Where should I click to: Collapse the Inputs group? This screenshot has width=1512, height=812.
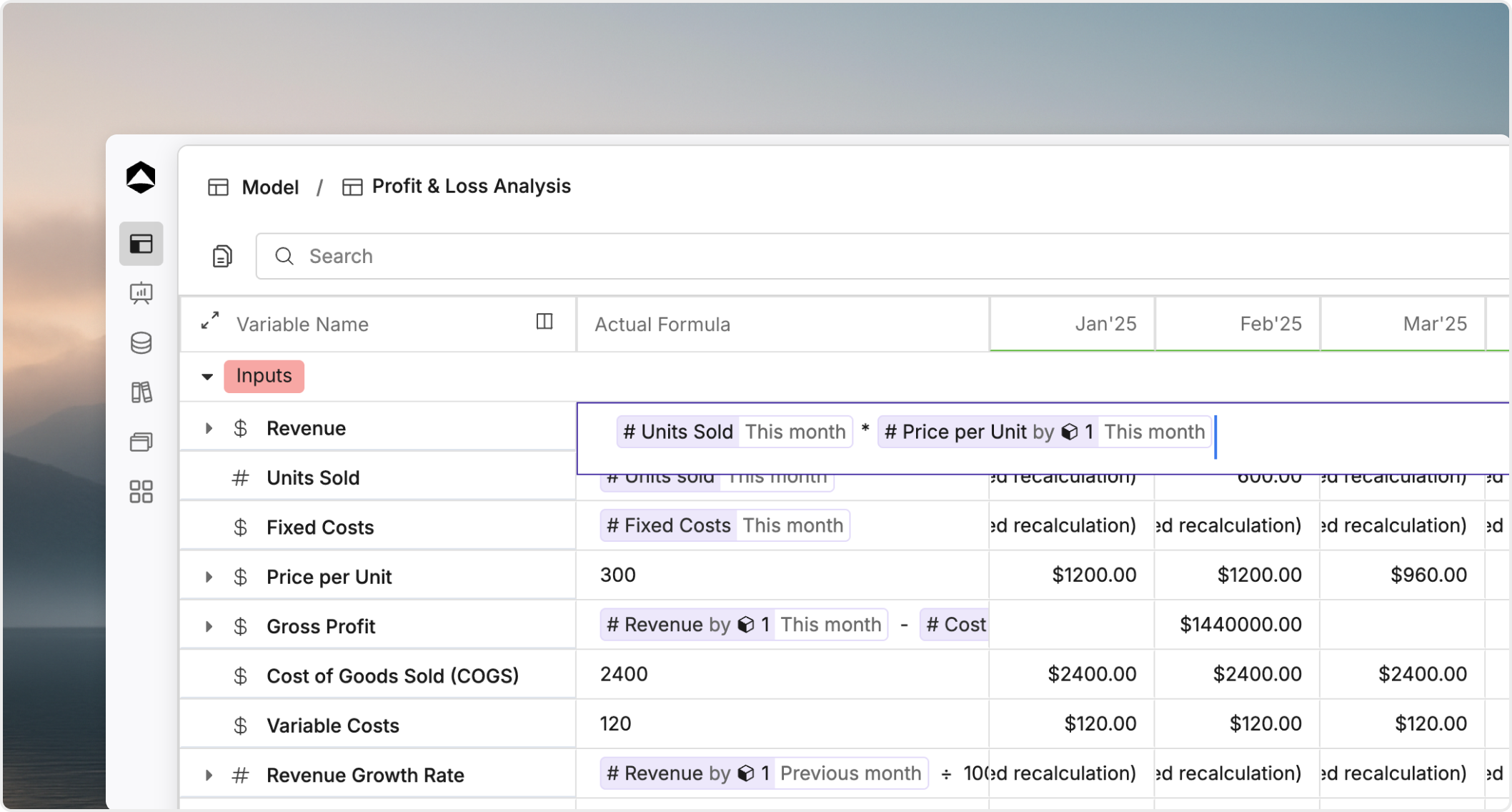(x=207, y=377)
